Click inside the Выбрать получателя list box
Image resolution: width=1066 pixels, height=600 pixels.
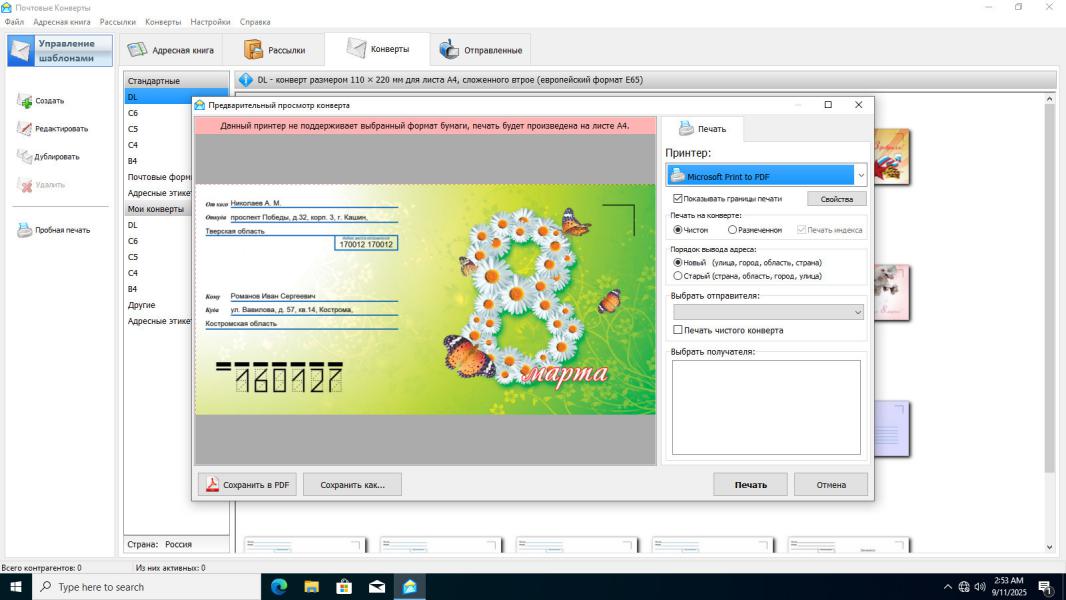(x=766, y=407)
